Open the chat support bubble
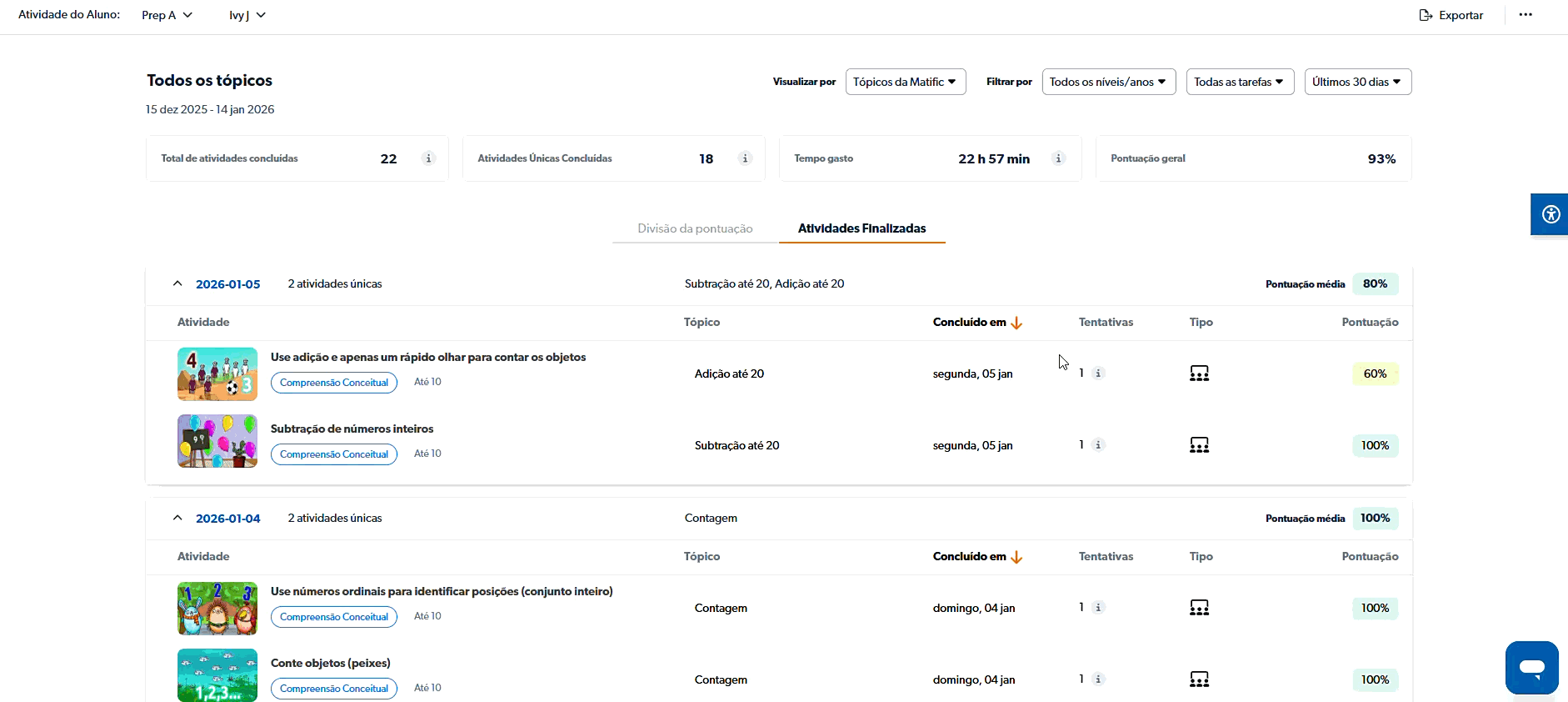The image size is (1568, 702). point(1531,667)
